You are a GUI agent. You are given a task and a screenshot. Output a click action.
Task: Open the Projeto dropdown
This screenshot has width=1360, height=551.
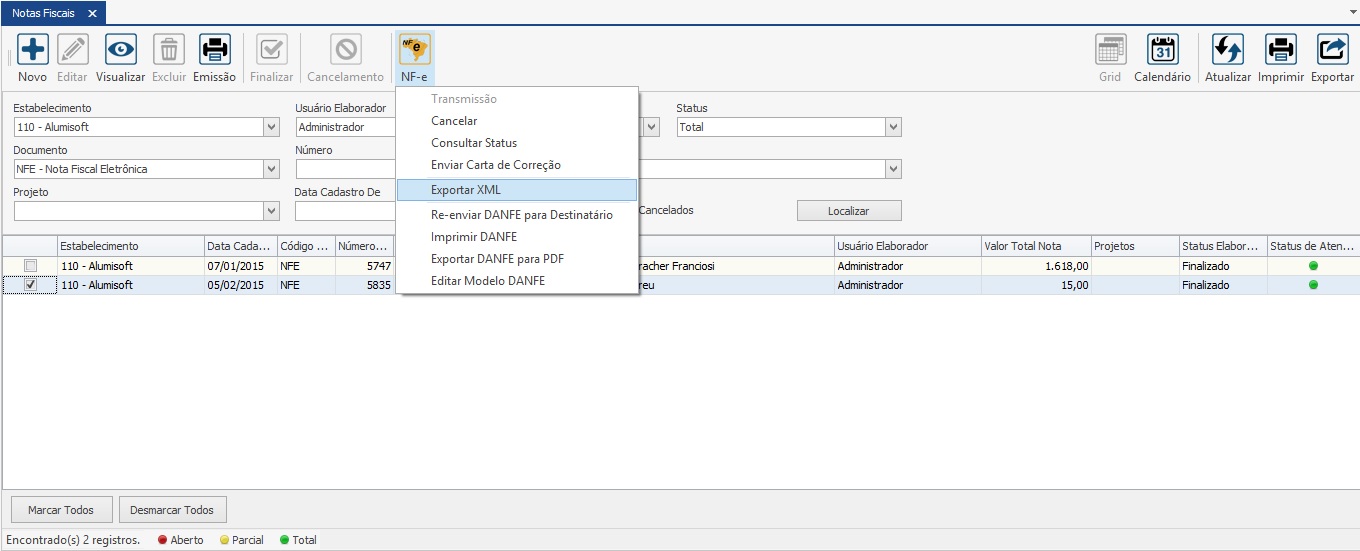[x=271, y=211]
